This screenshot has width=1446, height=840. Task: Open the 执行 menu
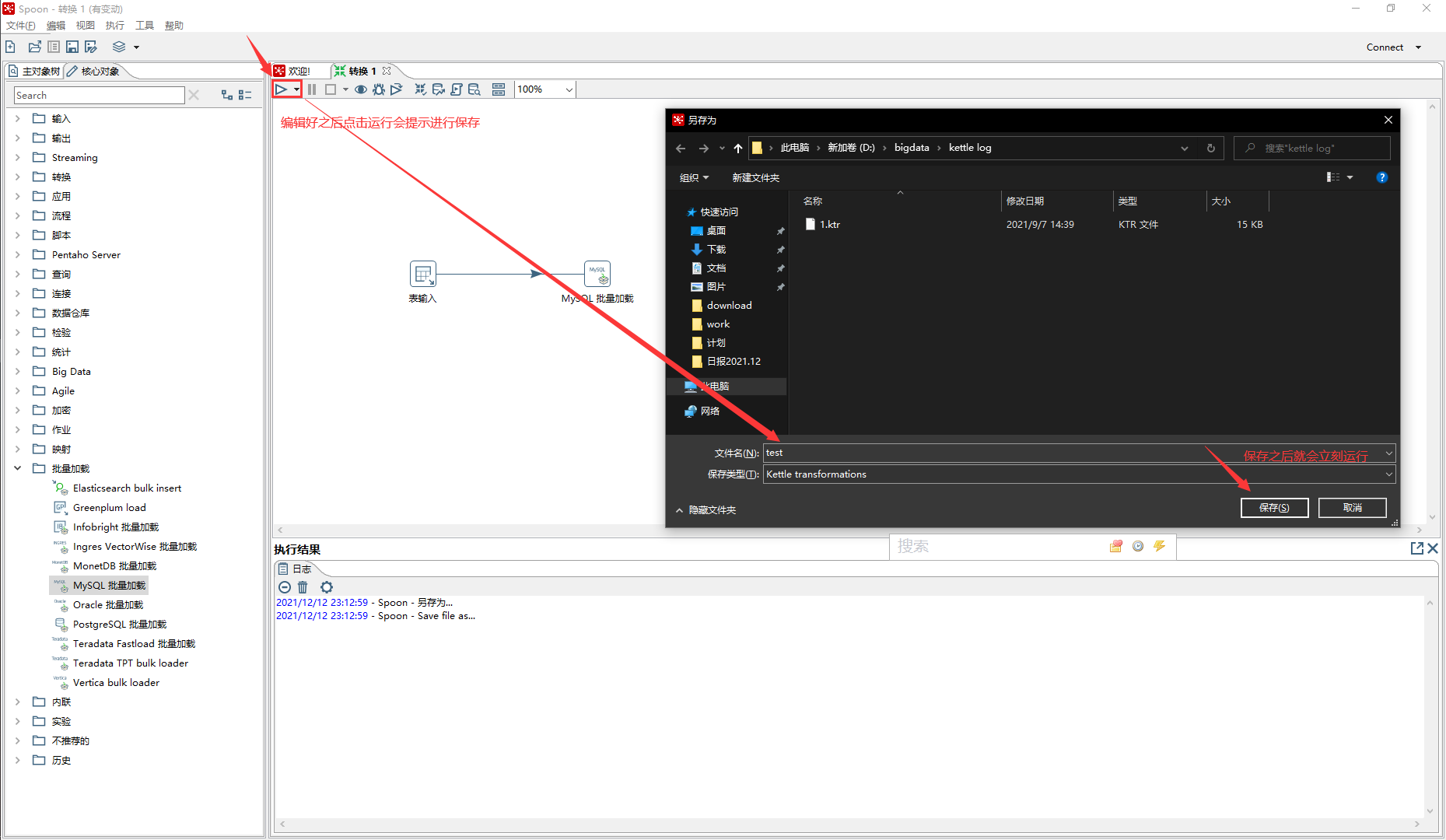[x=115, y=26]
